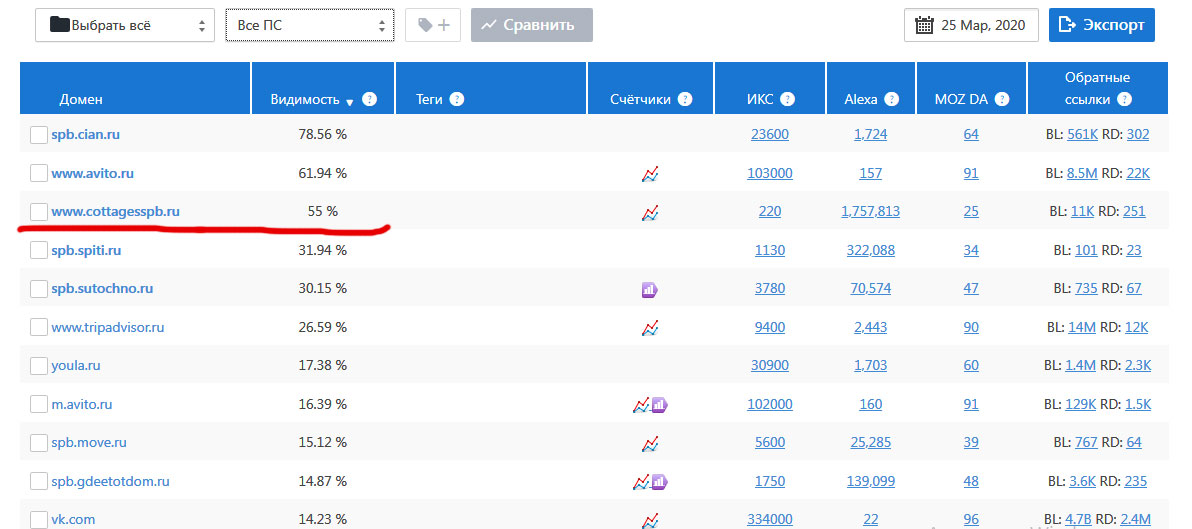The height and width of the screenshot is (529, 1192).
Task: Sort by Обратные ссылки column header
Action: (1097, 88)
